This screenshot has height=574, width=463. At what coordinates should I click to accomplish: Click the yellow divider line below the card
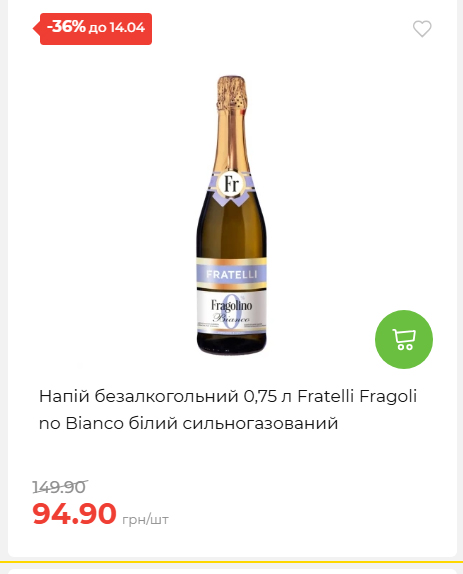pyautogui.click(x=231, y=562)
